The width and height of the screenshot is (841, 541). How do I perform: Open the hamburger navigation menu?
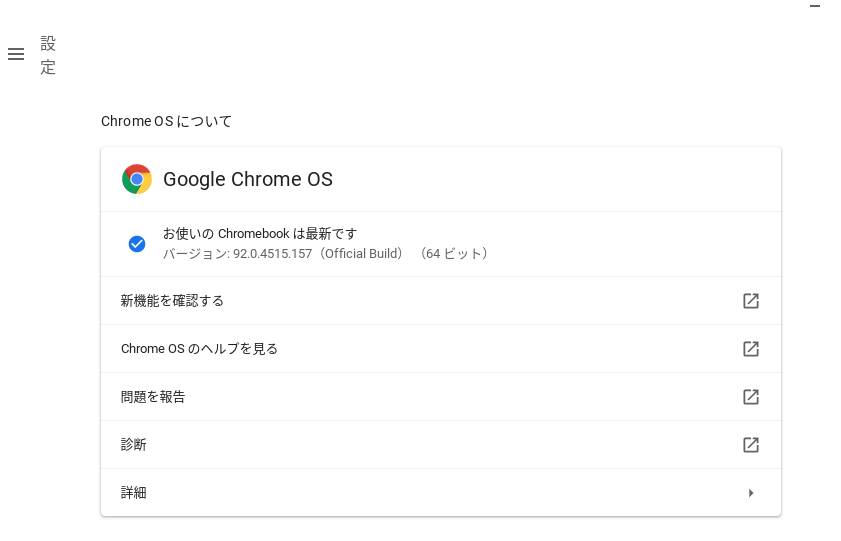pyautogui.click(x=16, y=54)
